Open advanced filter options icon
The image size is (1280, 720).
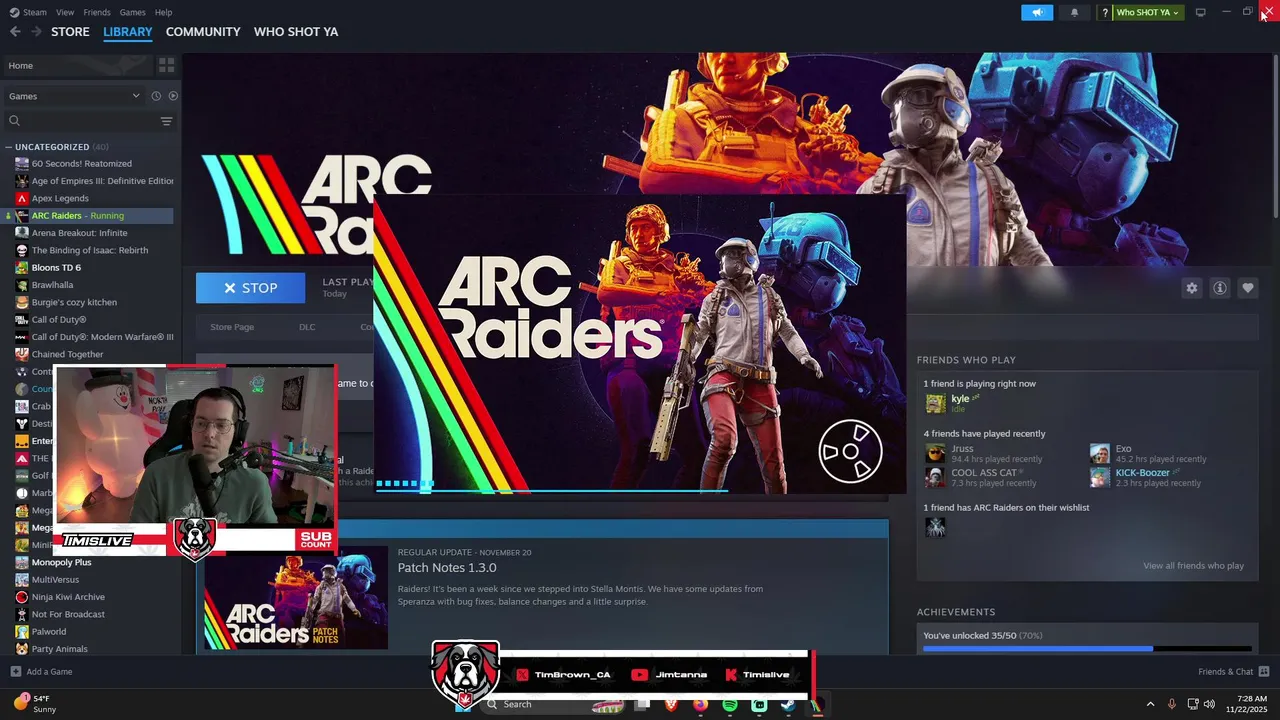[166, 121]
